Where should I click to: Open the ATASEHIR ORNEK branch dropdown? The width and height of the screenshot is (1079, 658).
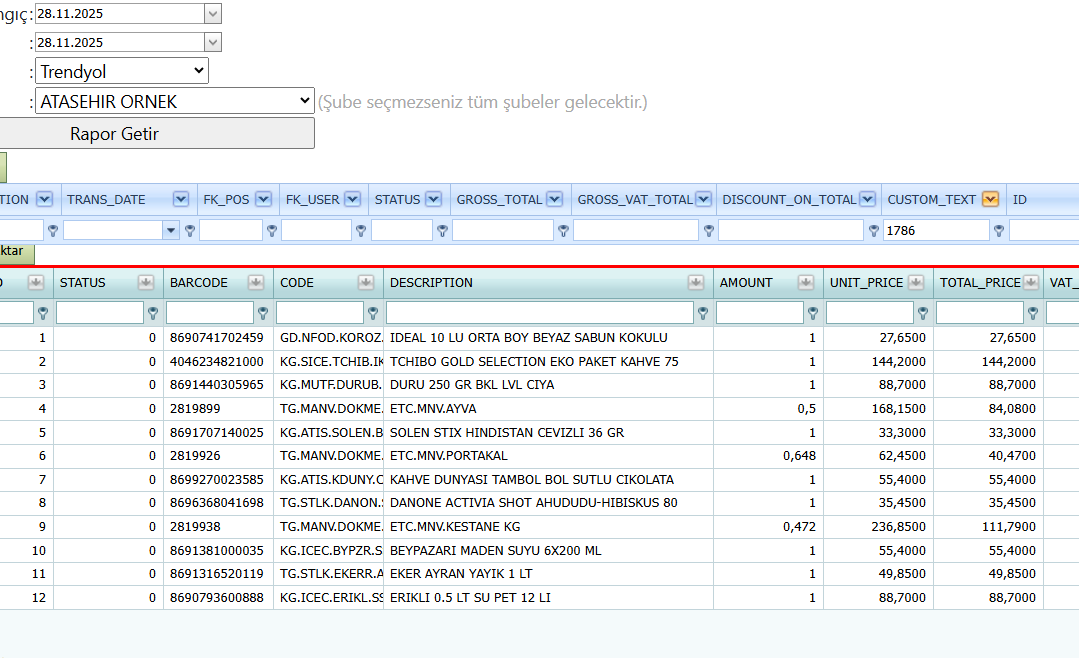pos(175,101)
